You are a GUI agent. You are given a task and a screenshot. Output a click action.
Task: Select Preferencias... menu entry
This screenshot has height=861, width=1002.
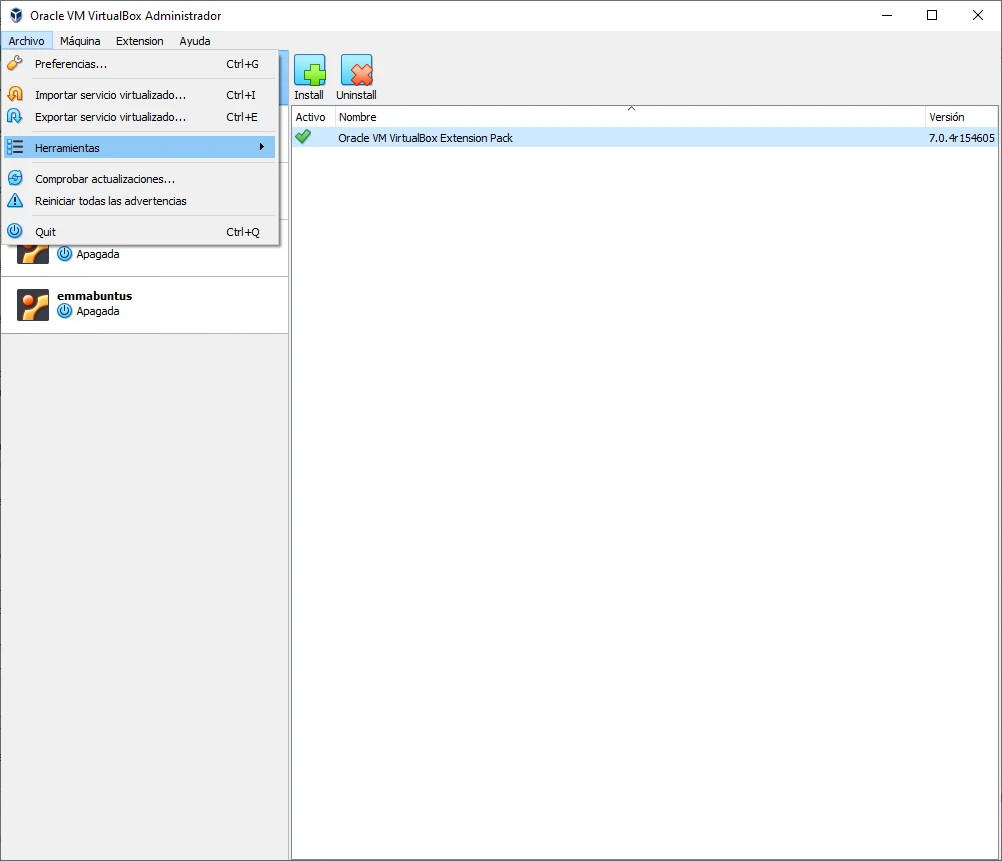tap(71, 64)
